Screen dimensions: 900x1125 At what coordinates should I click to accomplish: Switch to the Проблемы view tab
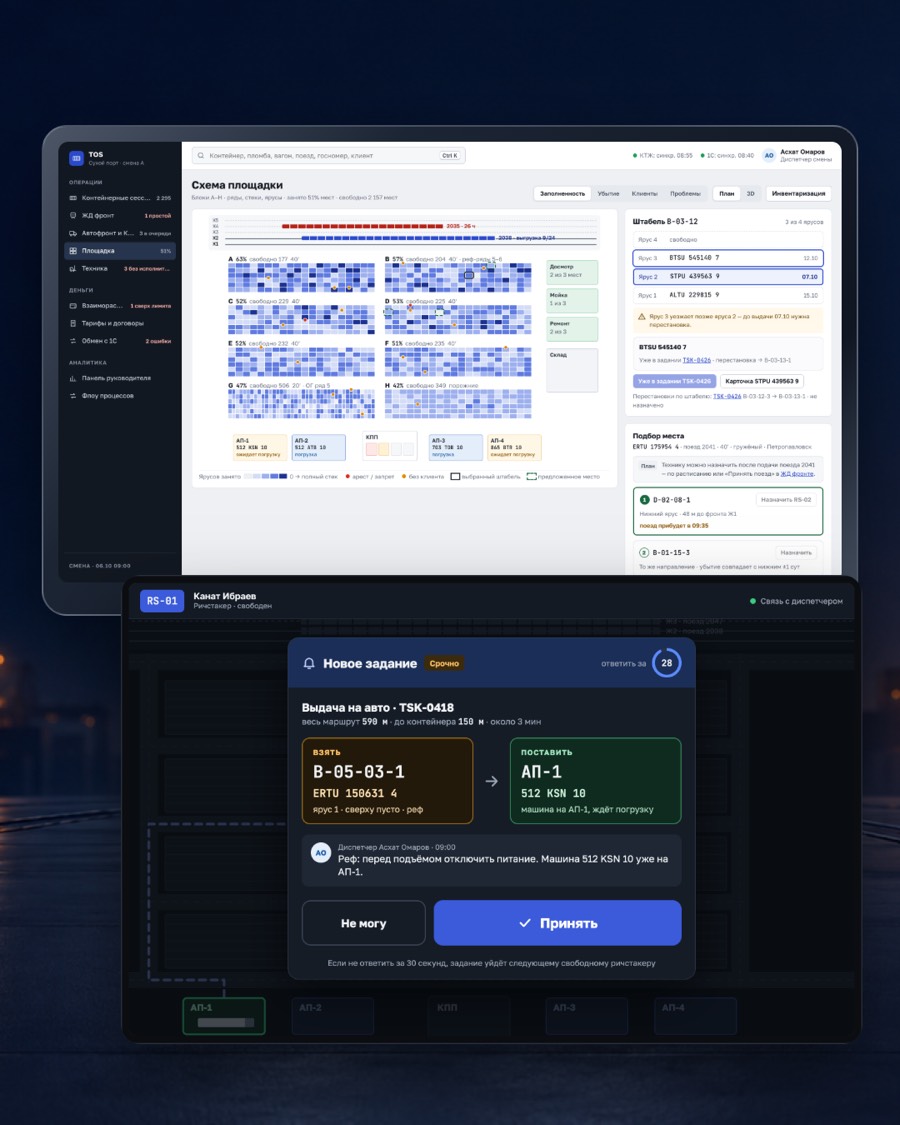point(685,194)
